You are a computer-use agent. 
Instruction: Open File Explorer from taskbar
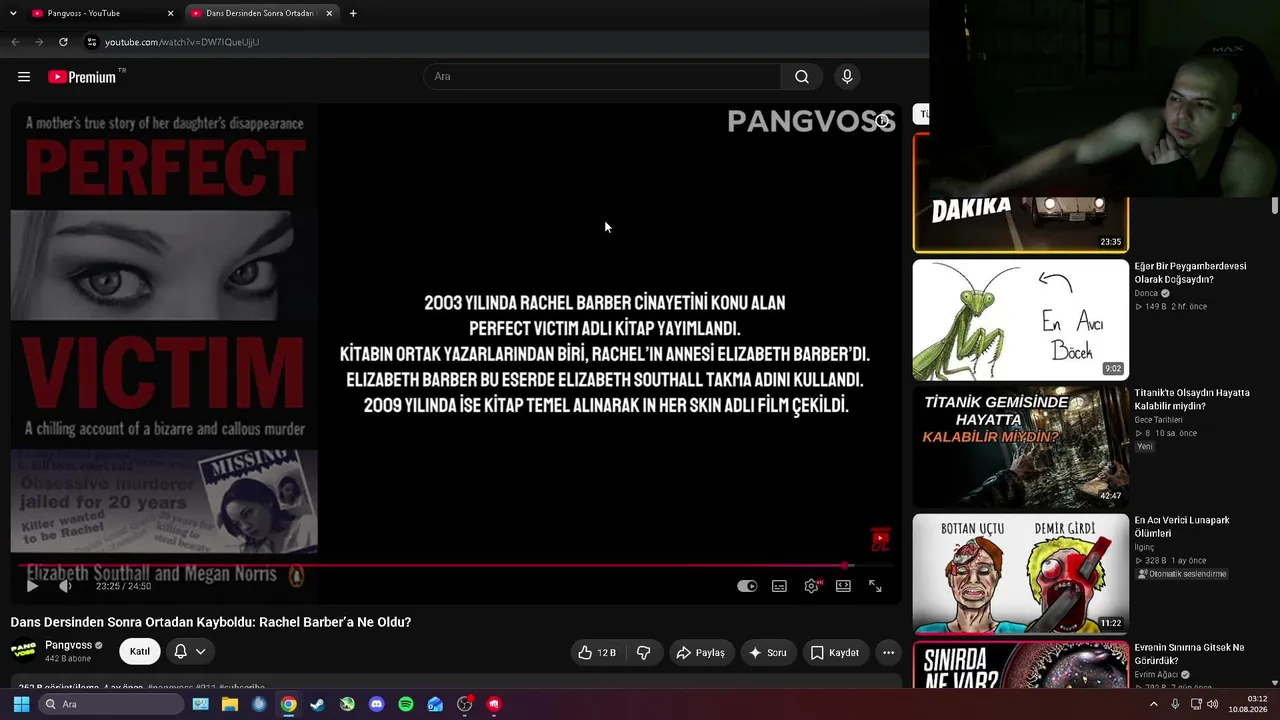click(230, 704)
